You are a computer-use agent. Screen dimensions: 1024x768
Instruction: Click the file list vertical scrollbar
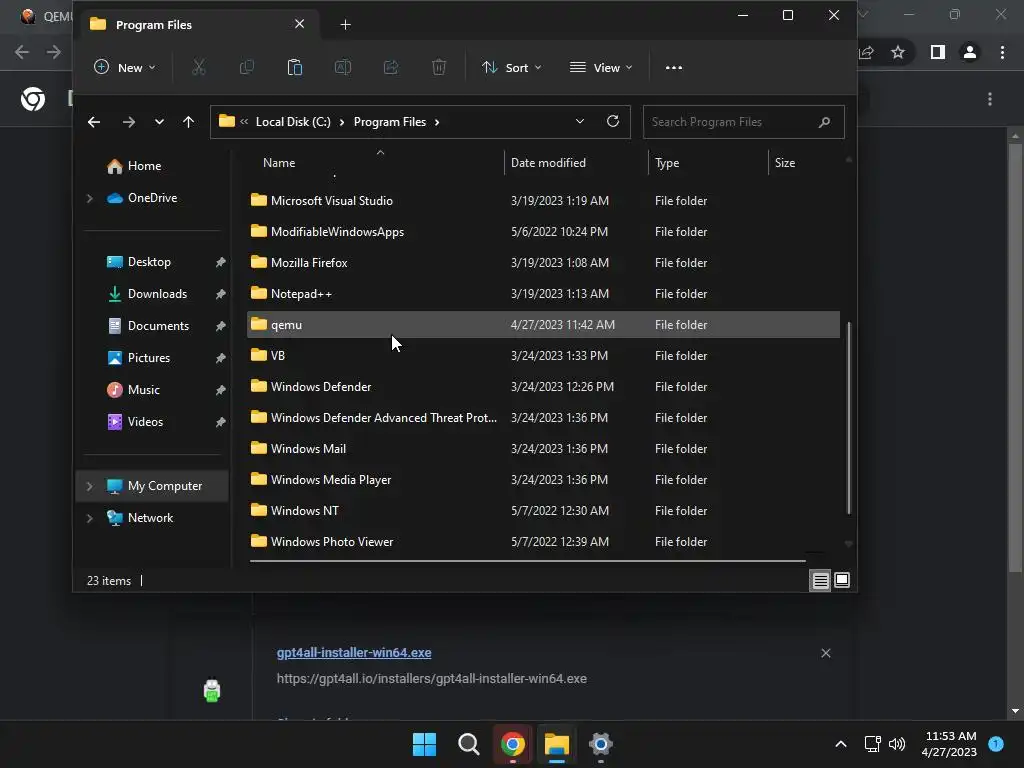[x=848, y=418]
